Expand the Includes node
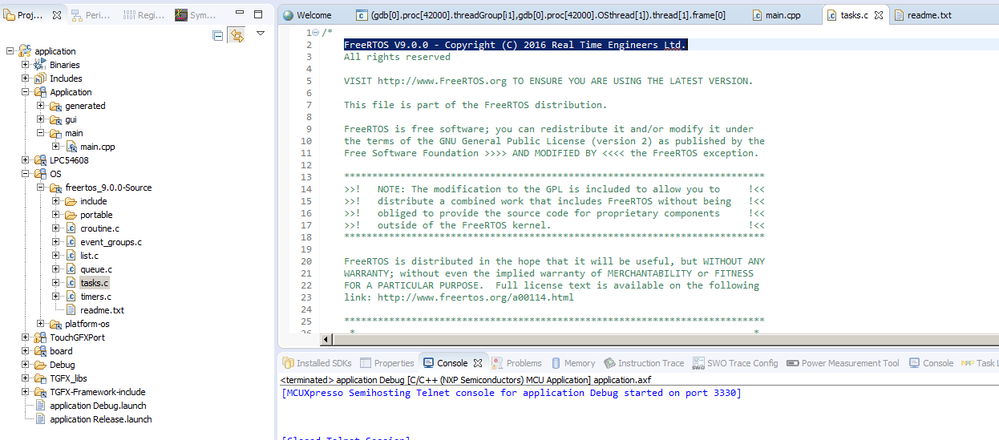The height and width of the screenshot is (440, 999). pyautogui.click(x=25, y=78)
